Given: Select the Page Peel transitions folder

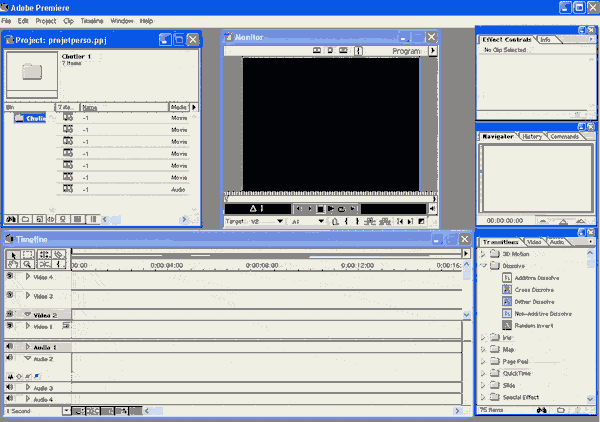Looking at the screenshot, I should [515, 362].
